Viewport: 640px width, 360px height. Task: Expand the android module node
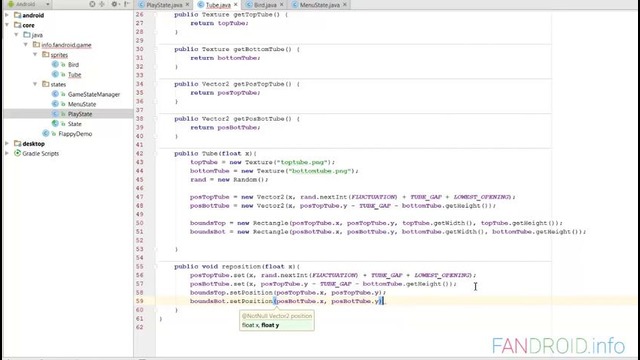click(7, 15)
